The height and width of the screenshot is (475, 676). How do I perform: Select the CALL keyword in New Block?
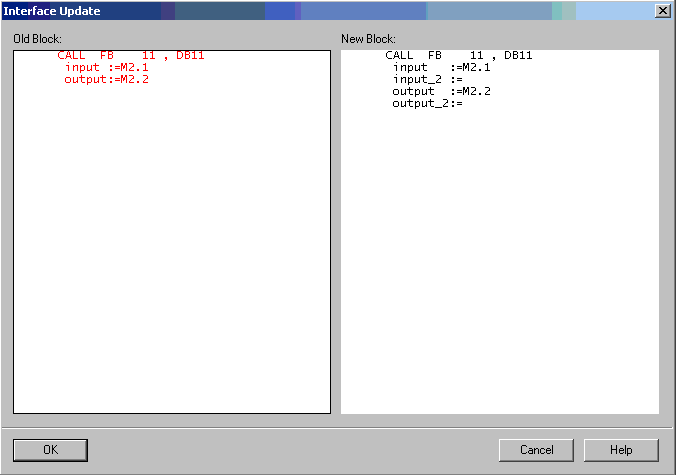(x=399, y=55)
